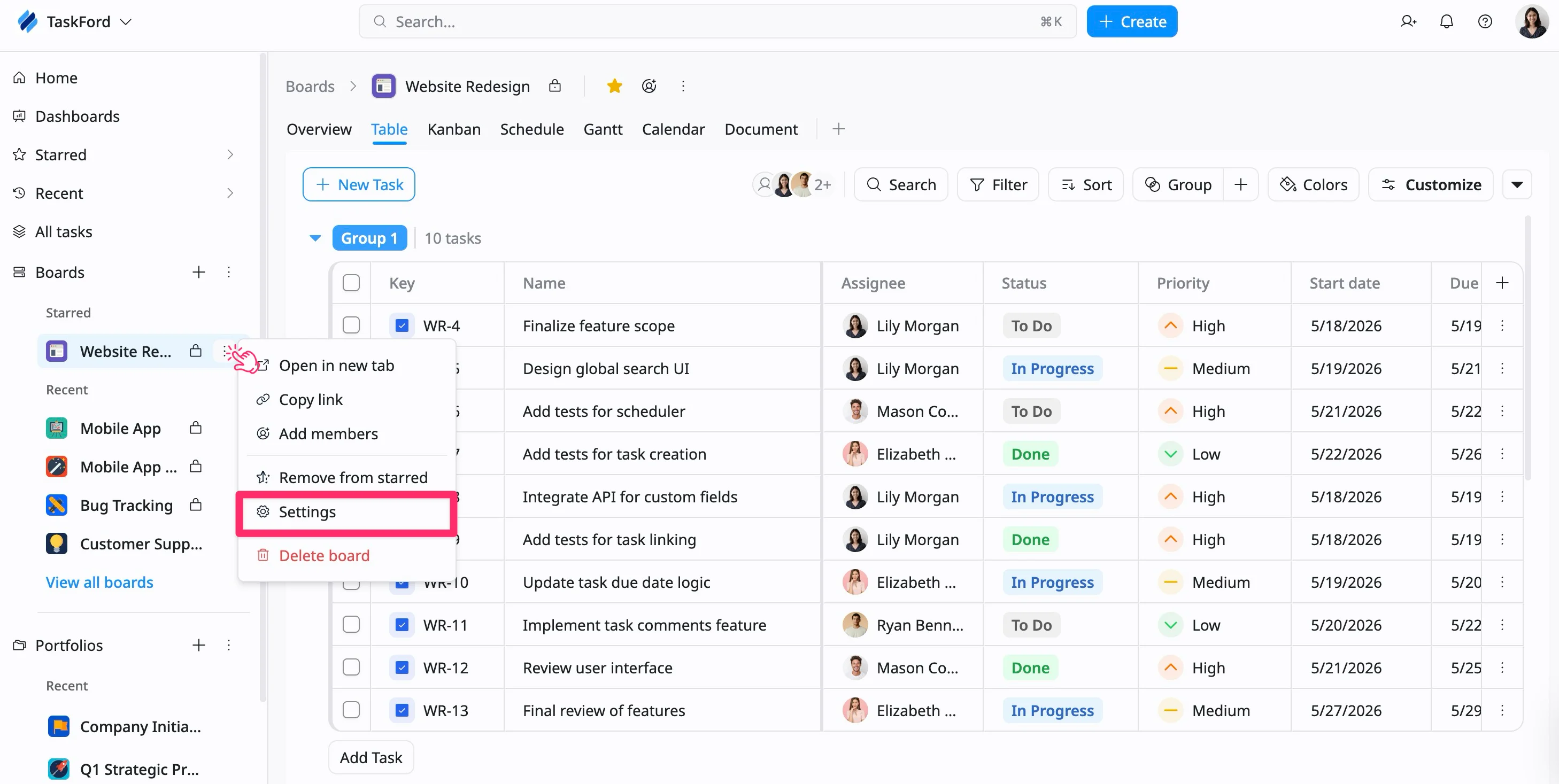Click the table vertical scrollbar
This screenshot has width=1559, height=784.
coord(1528,348)
